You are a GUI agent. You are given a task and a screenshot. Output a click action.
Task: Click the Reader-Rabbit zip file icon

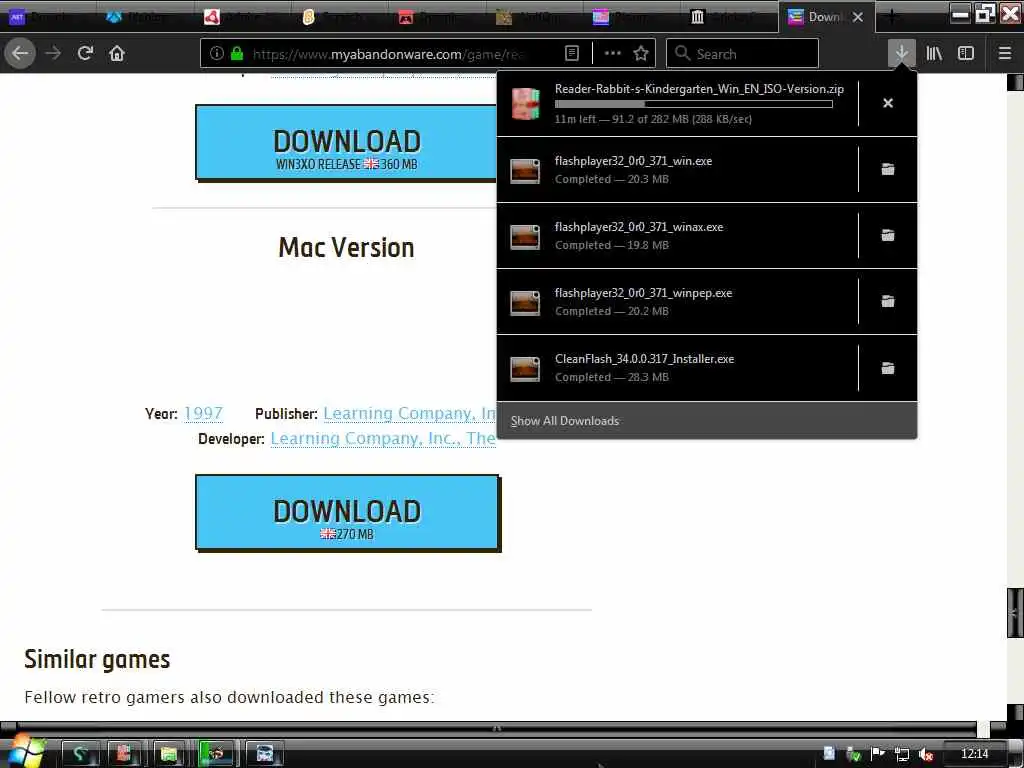526,104
